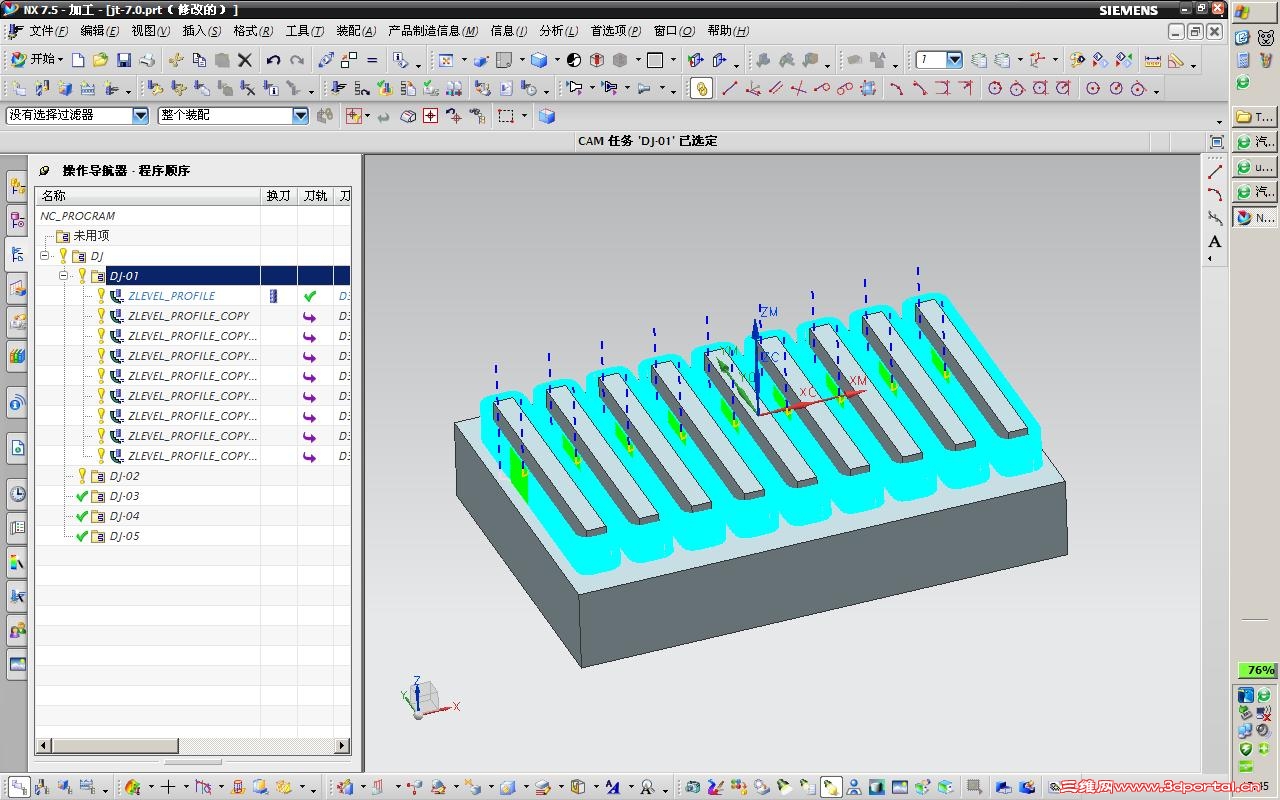Click the blue info broadcast sidebar icon
1280x800 pixels.
click(x=17, y=403)
